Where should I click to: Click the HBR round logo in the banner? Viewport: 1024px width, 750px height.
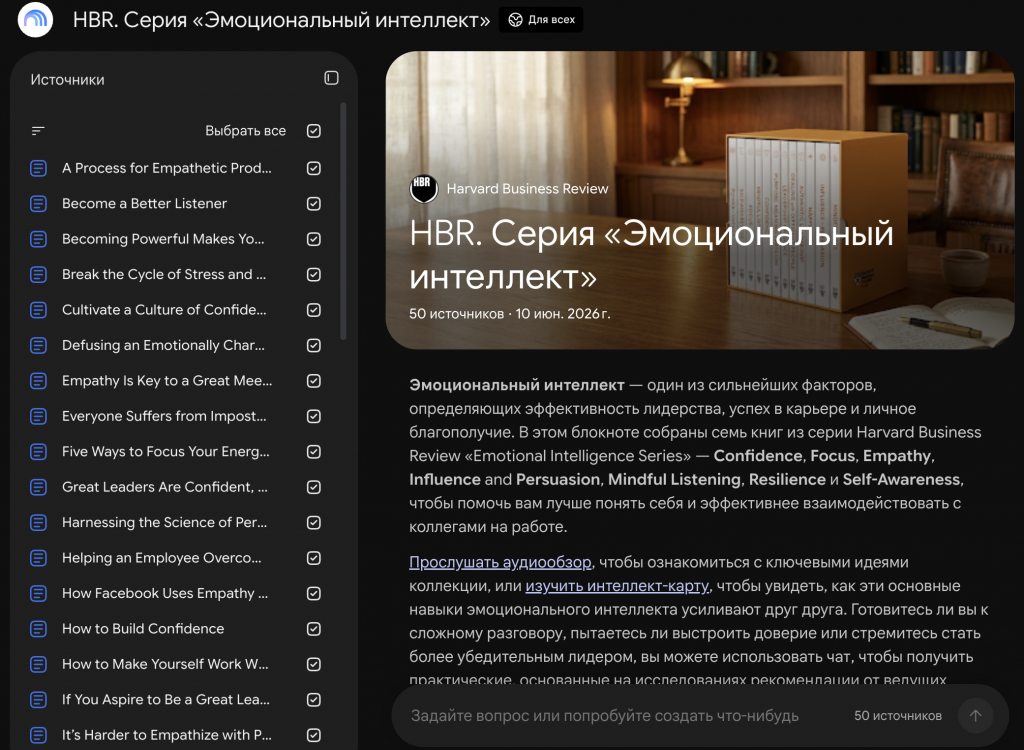(423, 189)
